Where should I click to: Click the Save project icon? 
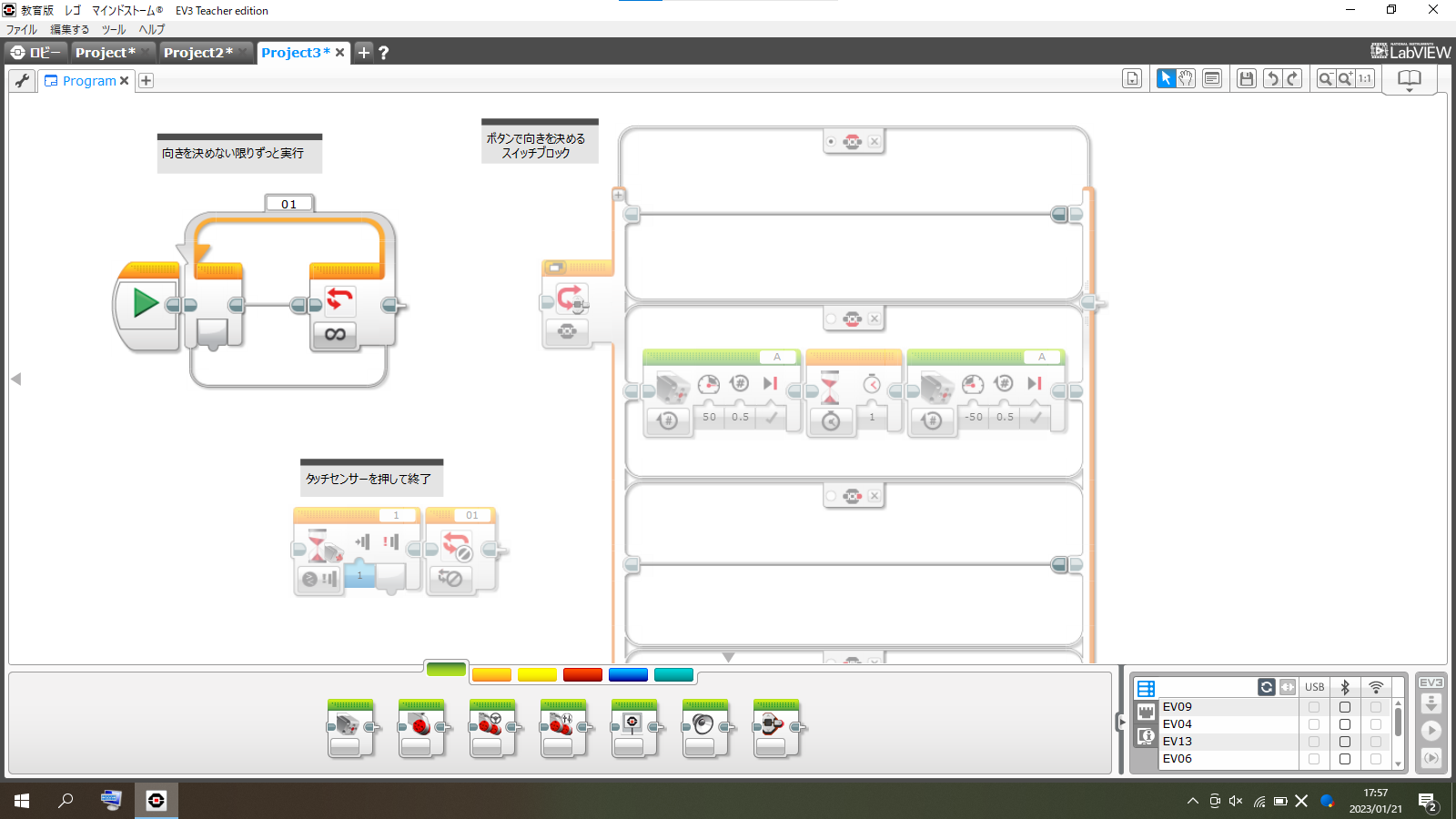tap(1247, 78)
